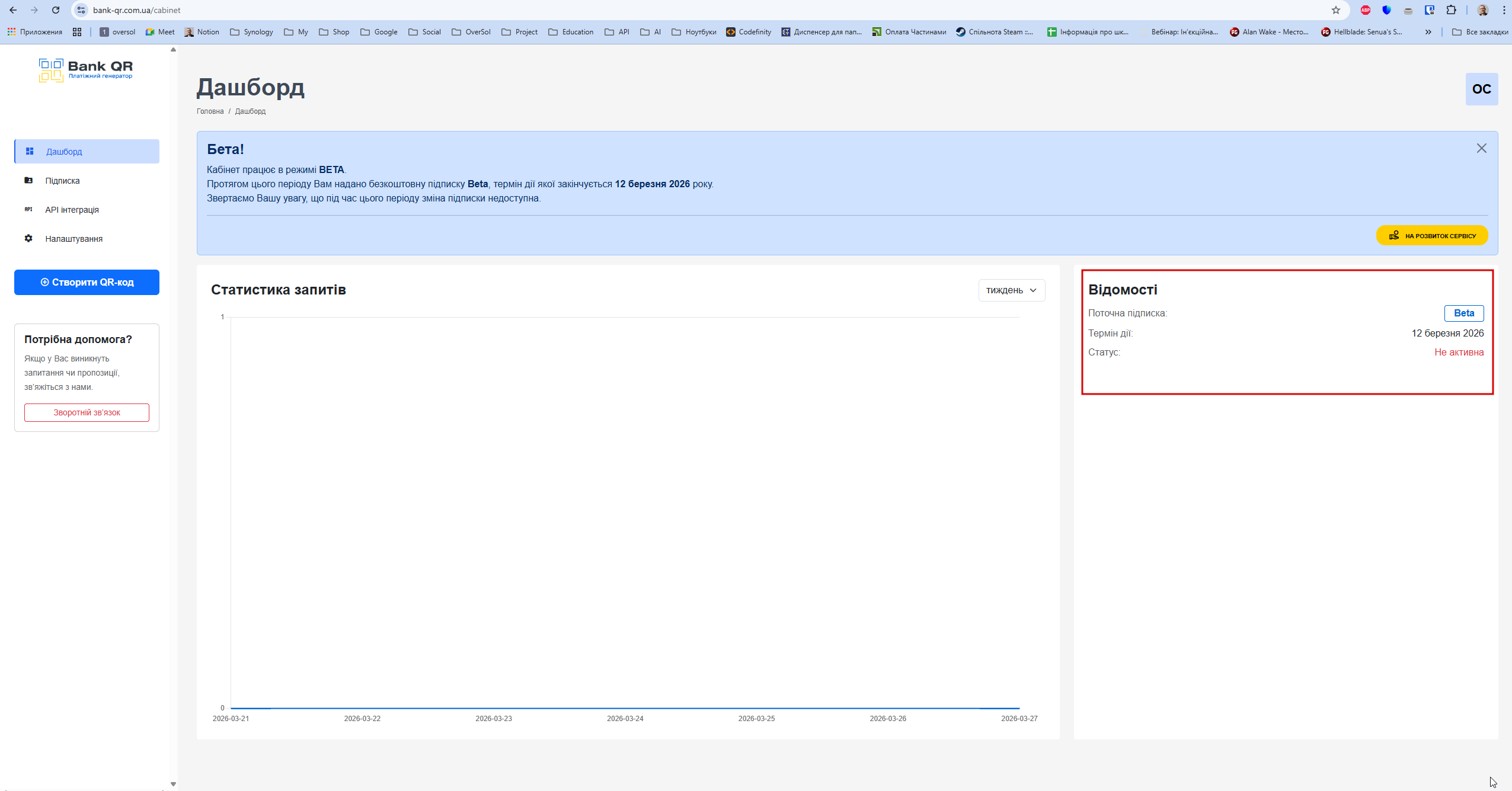Open the browser extensions puzzle icon

tap(1451, 10)
